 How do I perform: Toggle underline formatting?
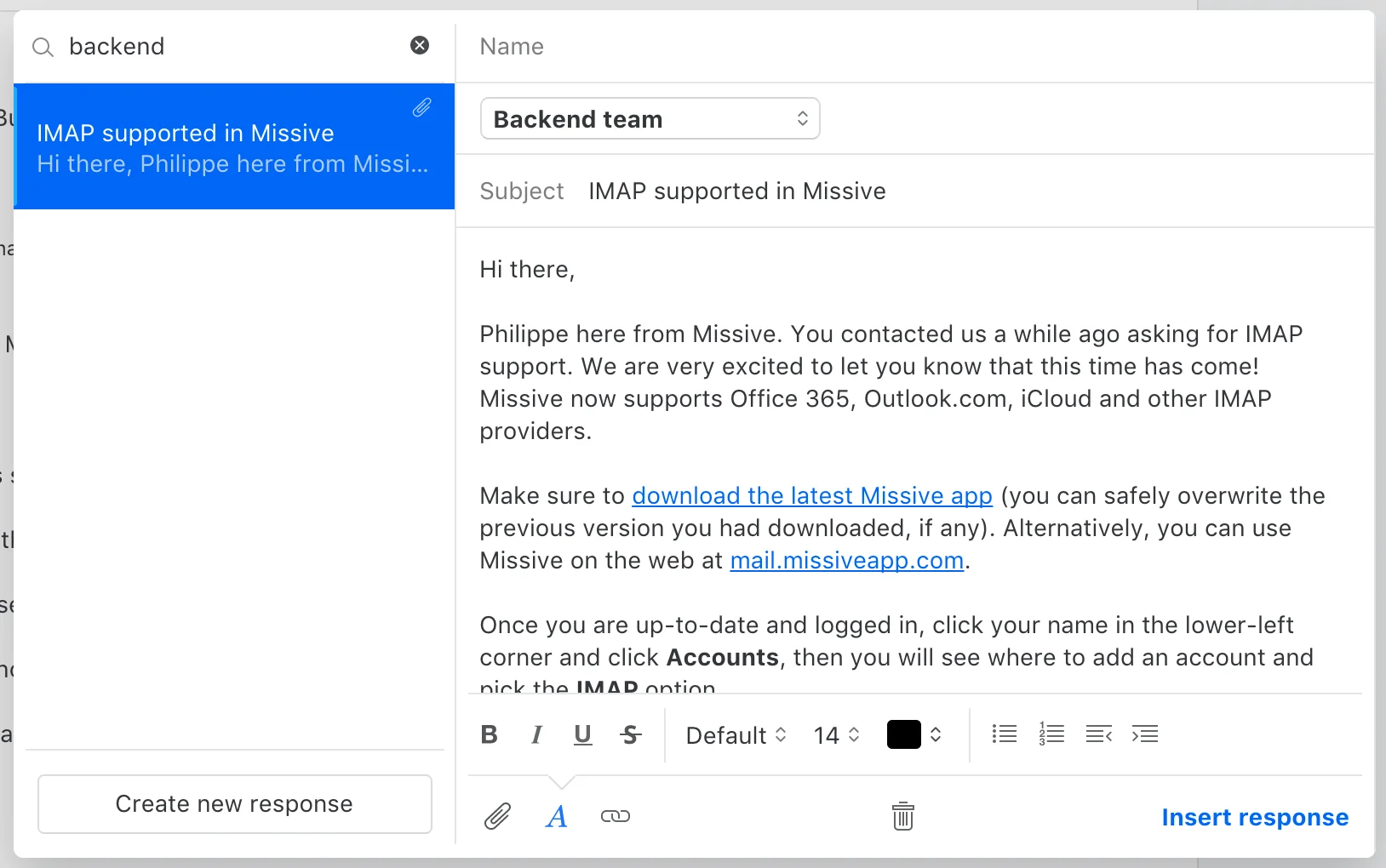click(583, 734)
